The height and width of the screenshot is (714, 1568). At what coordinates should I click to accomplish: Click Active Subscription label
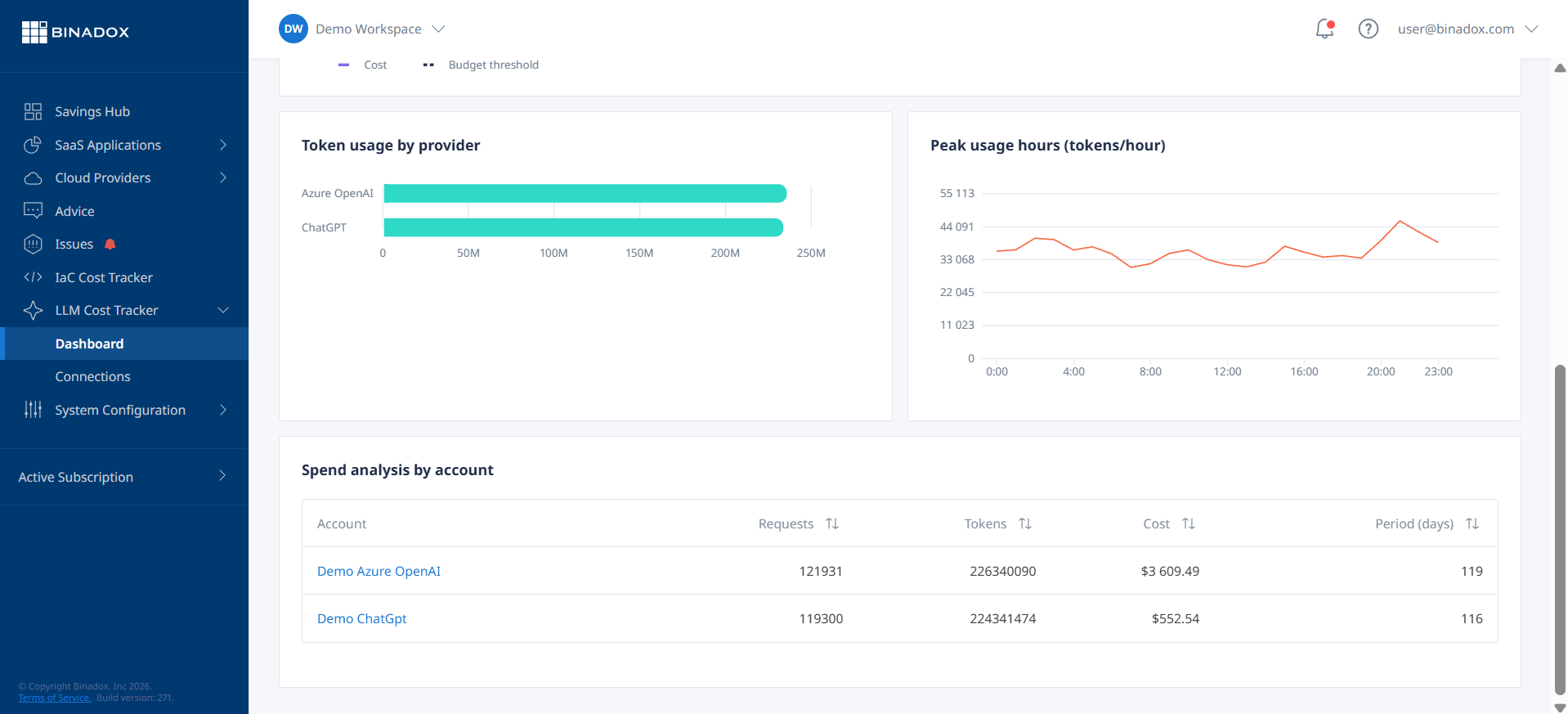75,477
